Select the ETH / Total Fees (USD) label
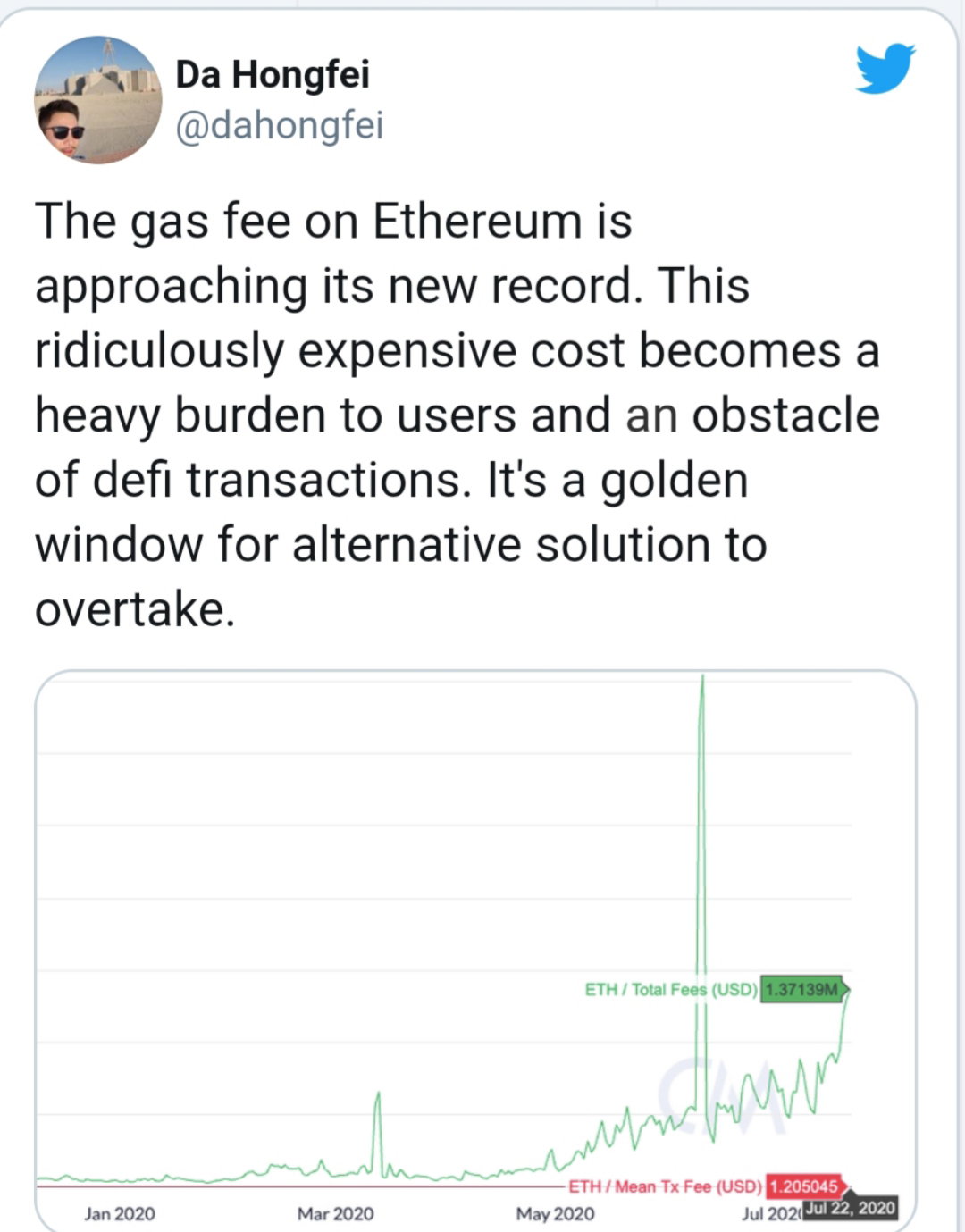 (x=671, y=989)
